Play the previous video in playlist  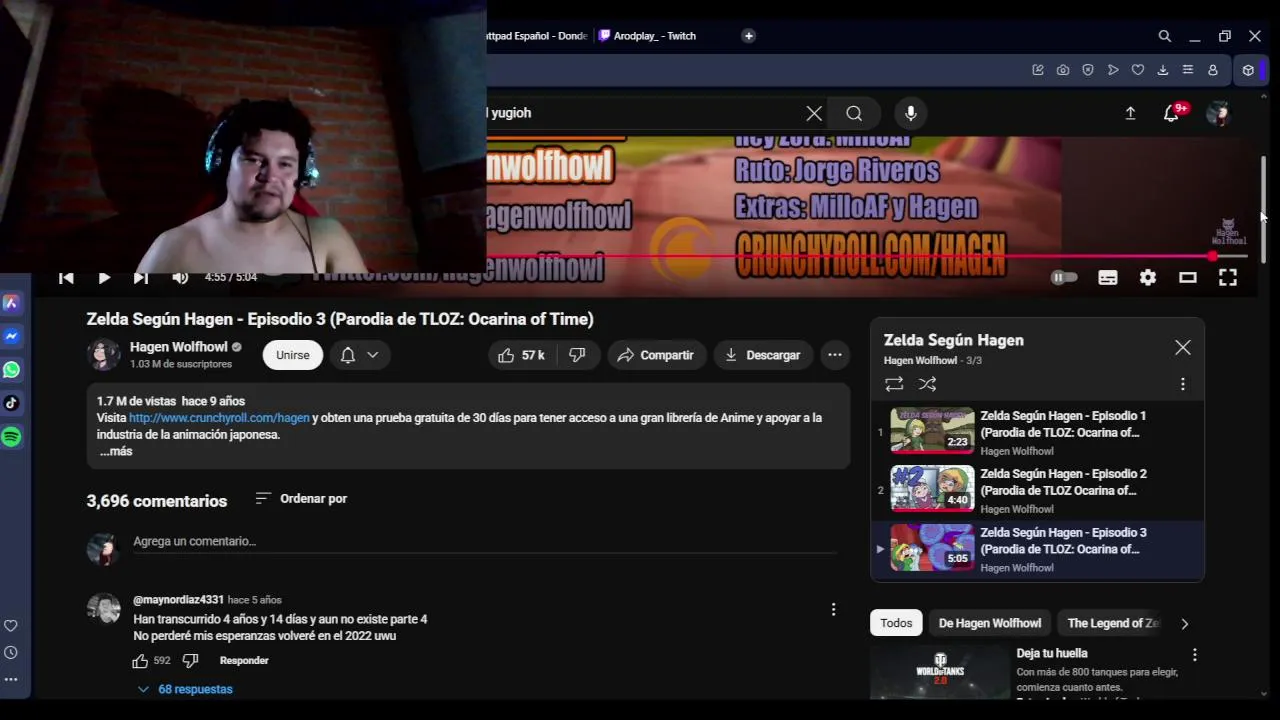66,278
